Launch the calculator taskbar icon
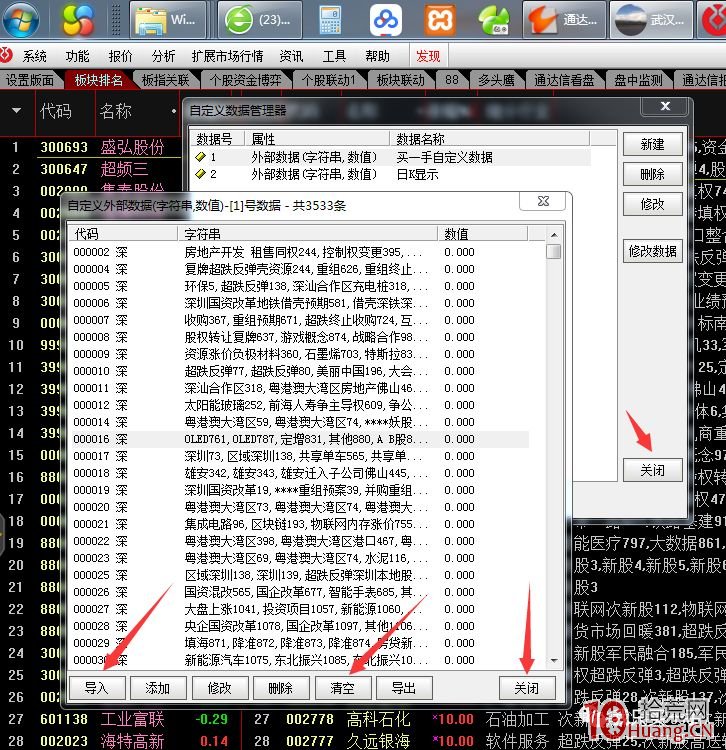Screen dimensions: 726x750 330,20
